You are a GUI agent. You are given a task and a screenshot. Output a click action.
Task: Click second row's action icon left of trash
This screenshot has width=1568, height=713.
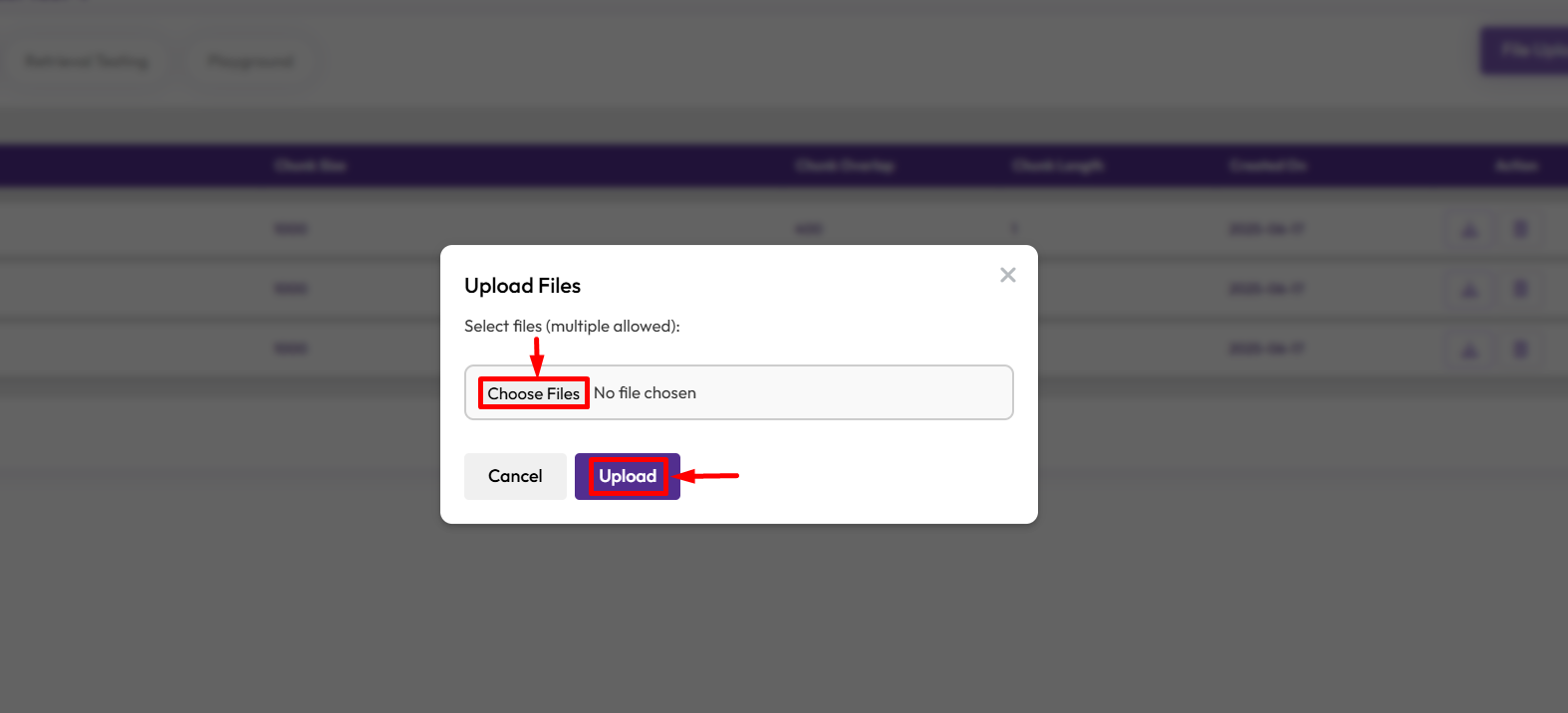coord(1469,290)
